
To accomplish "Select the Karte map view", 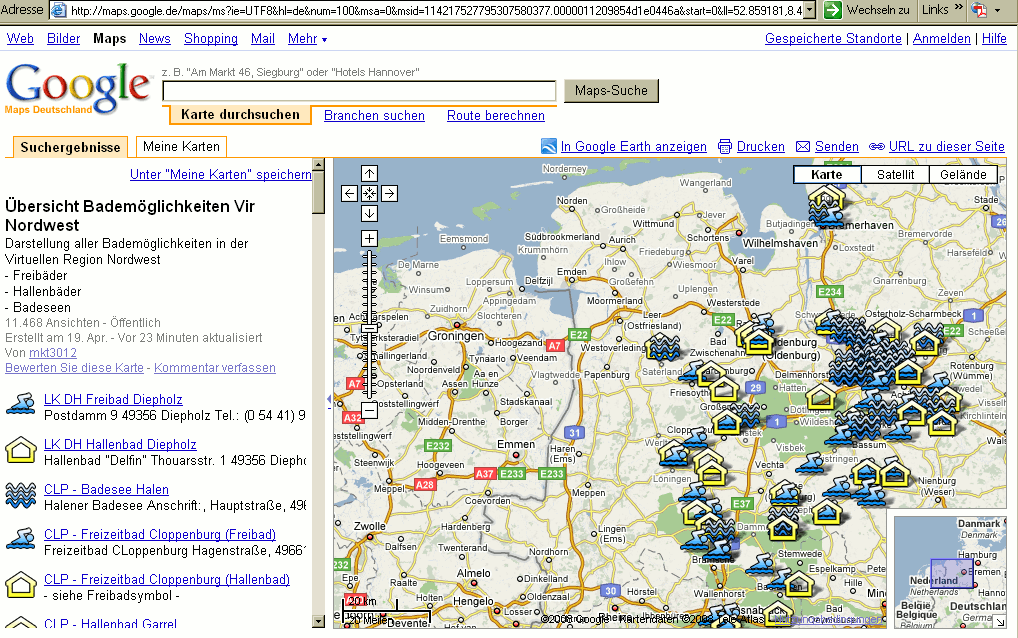I will pos(827,175).
